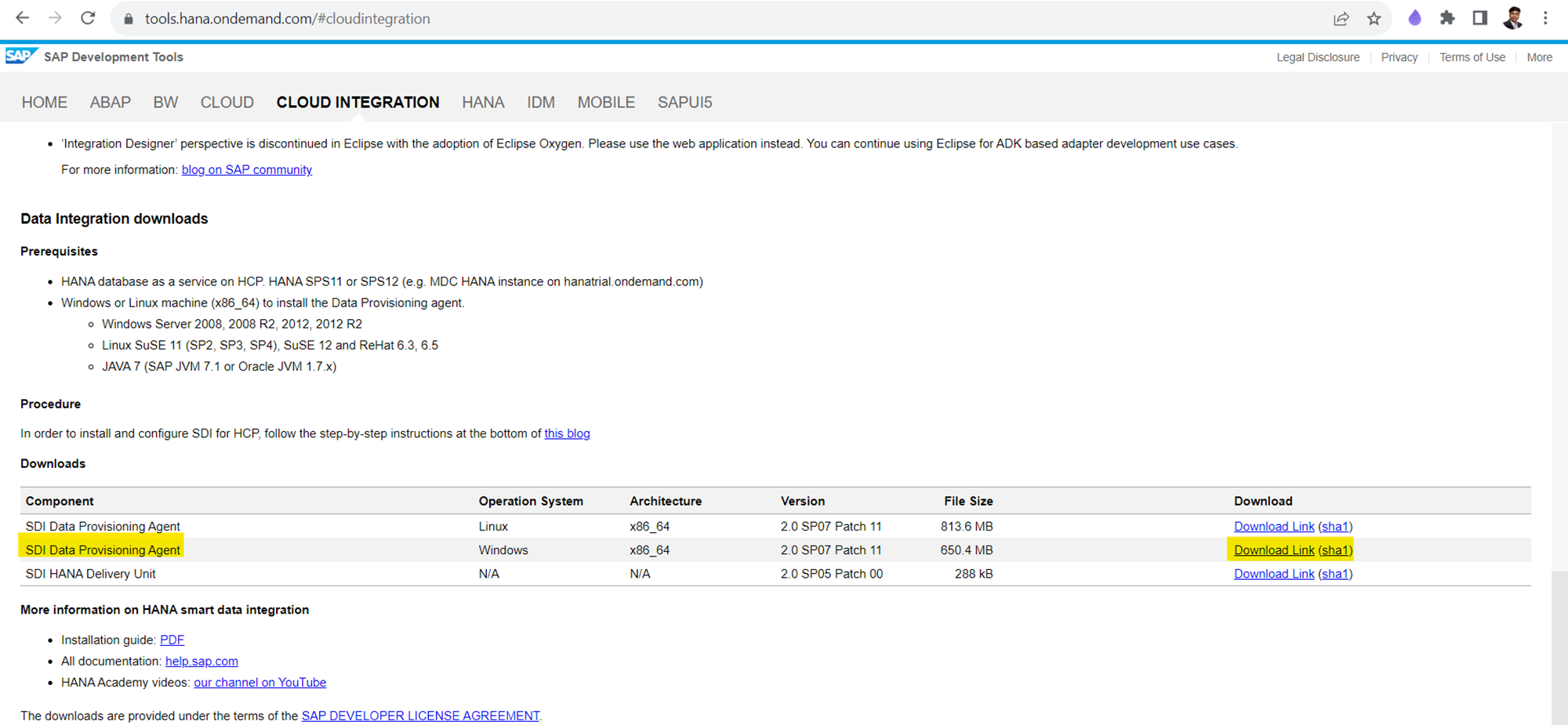Open the user profile avatar
1568x725 pixels.
(1512, 18)
